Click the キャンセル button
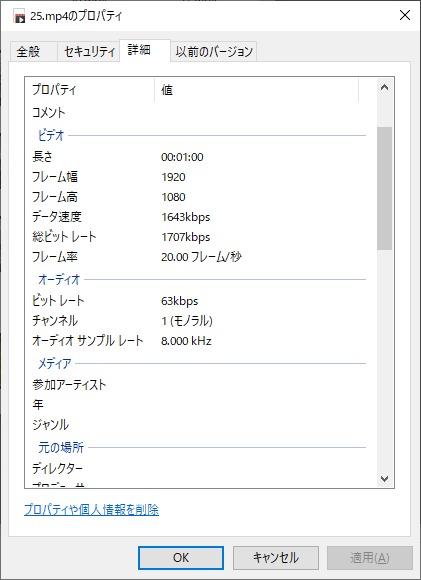The image size is (421, 580). pyautogui.click(x=276, y=558)
